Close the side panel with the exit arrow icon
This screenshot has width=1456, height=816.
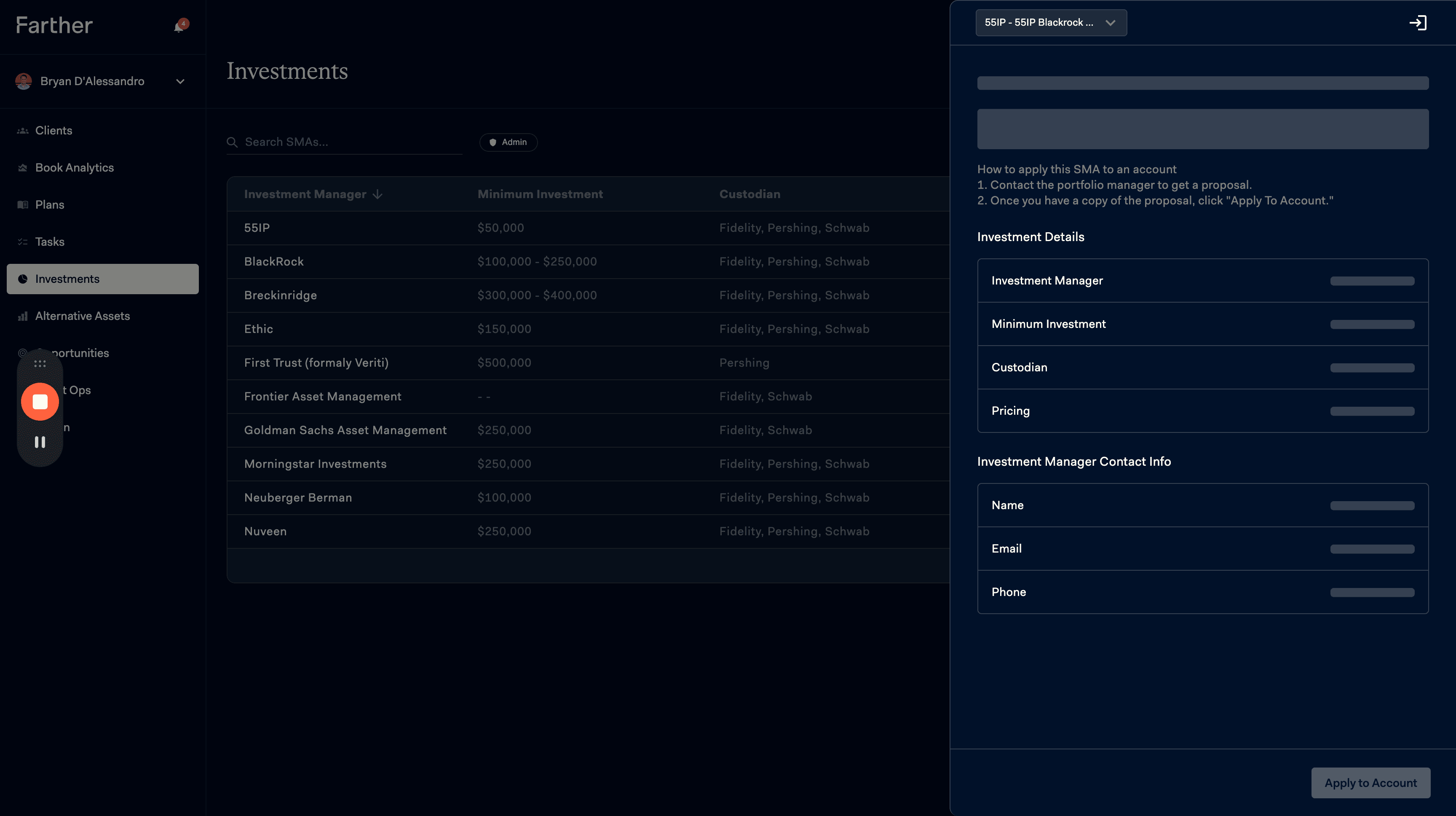[x=1418, y=23]
